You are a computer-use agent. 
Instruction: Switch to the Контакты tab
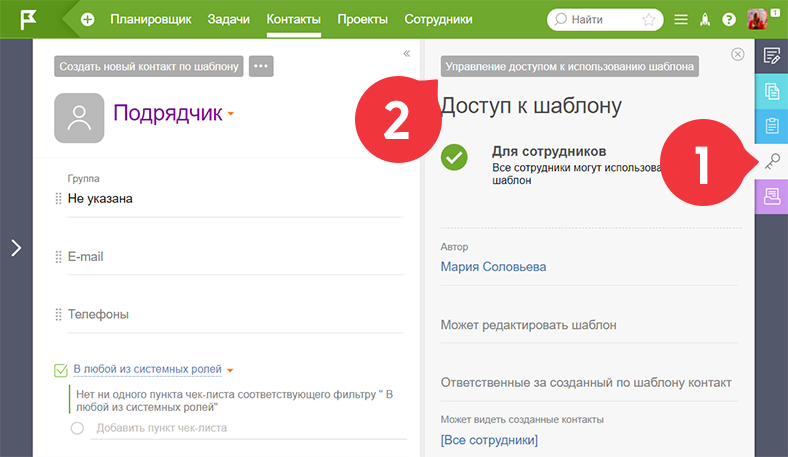(x=293, y=20)
